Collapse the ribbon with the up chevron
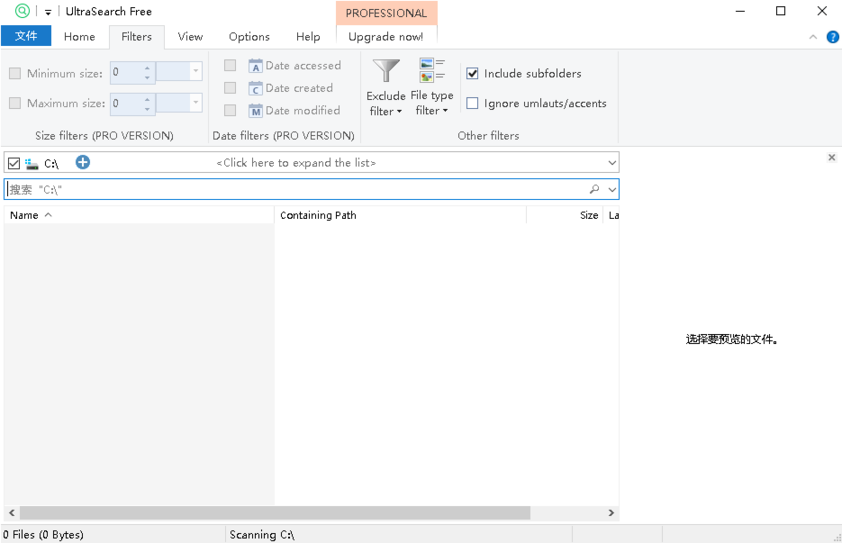Screen dimensions: 842x543 point(813,37)
